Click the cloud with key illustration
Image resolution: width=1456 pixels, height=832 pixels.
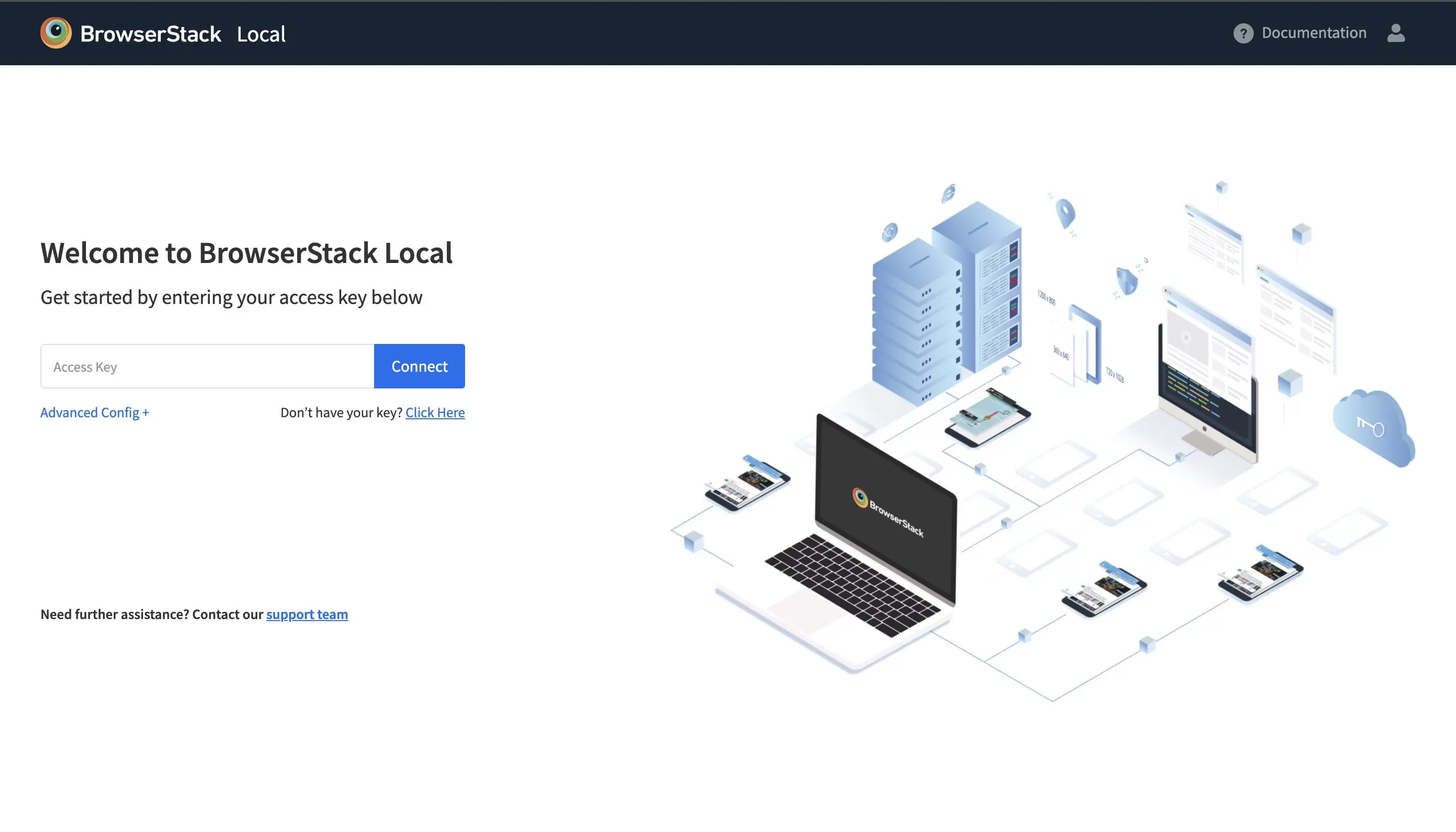coord(1373,427)
